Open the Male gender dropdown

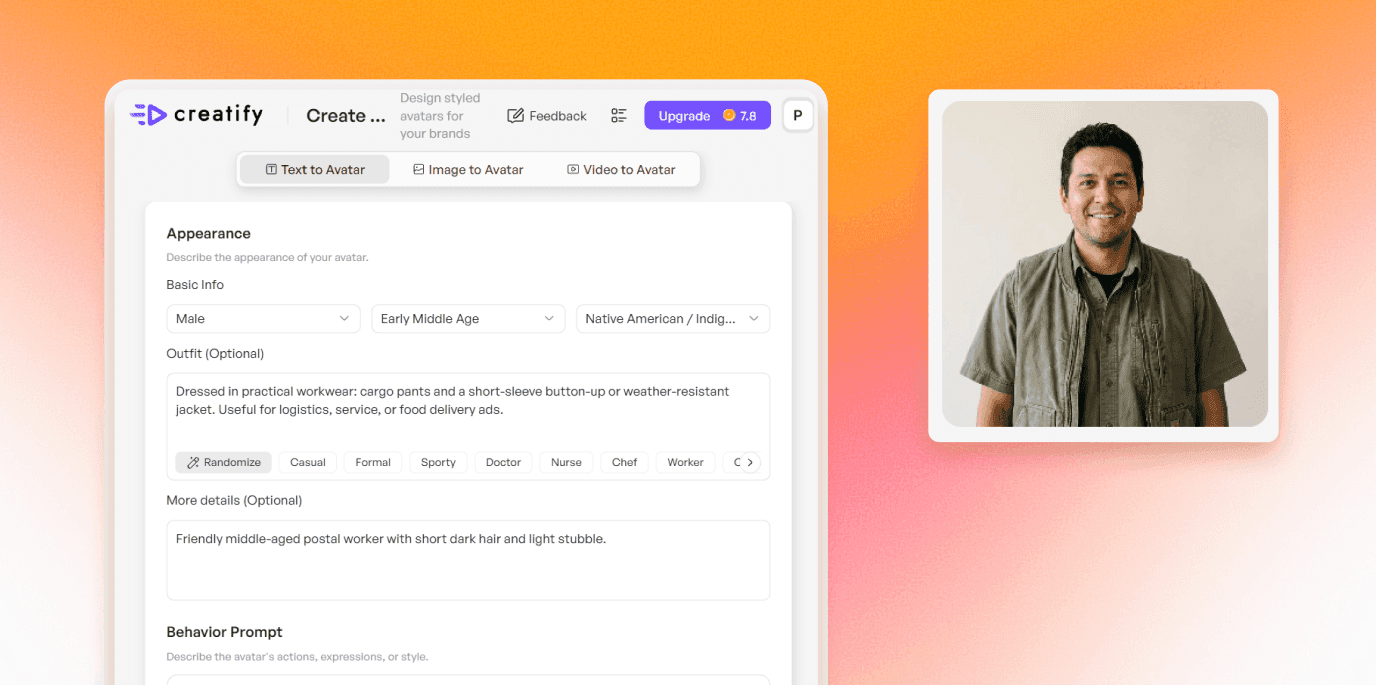click(263, 319)
